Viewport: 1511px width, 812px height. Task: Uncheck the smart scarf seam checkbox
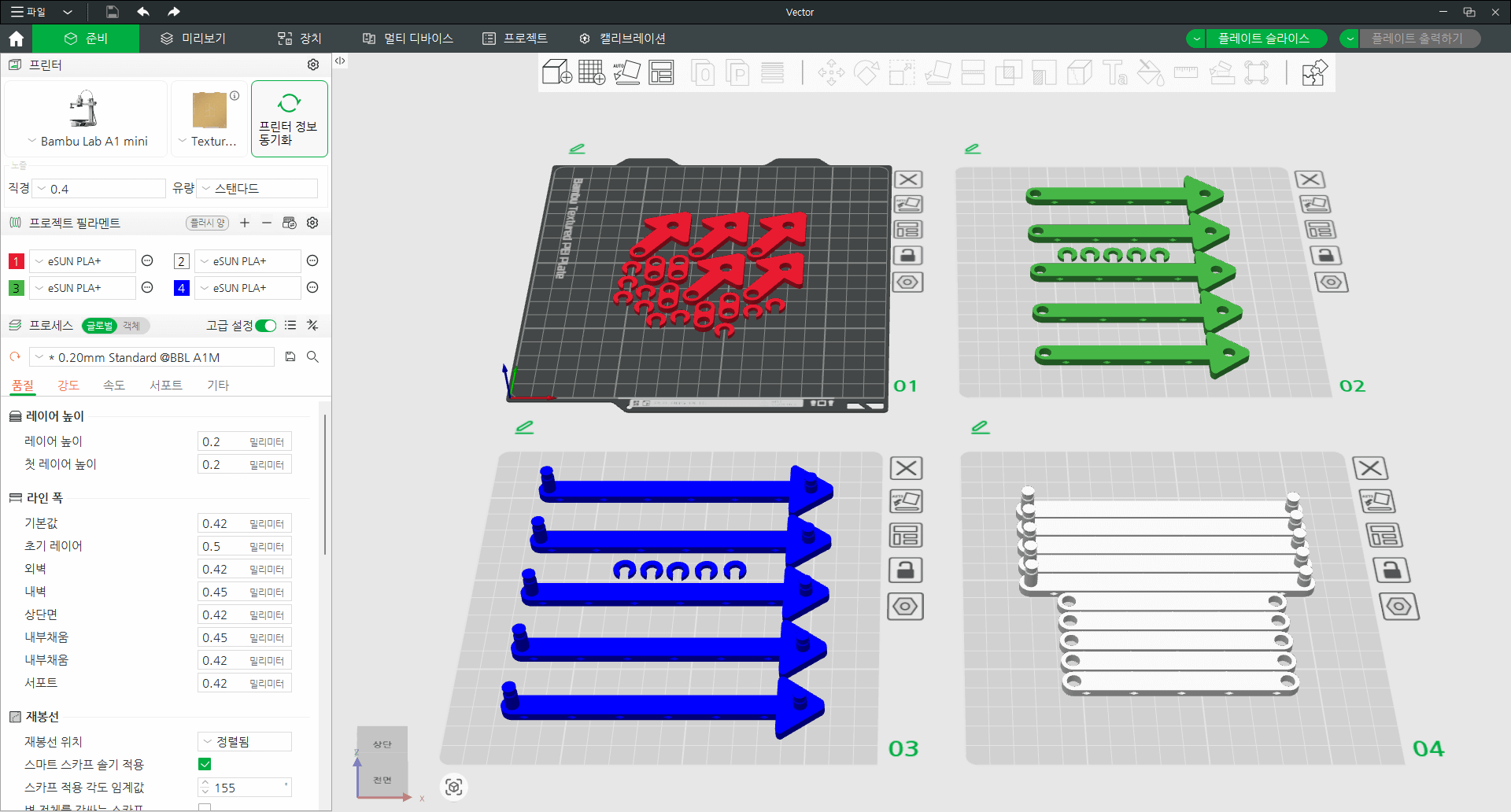pos(205,764)
